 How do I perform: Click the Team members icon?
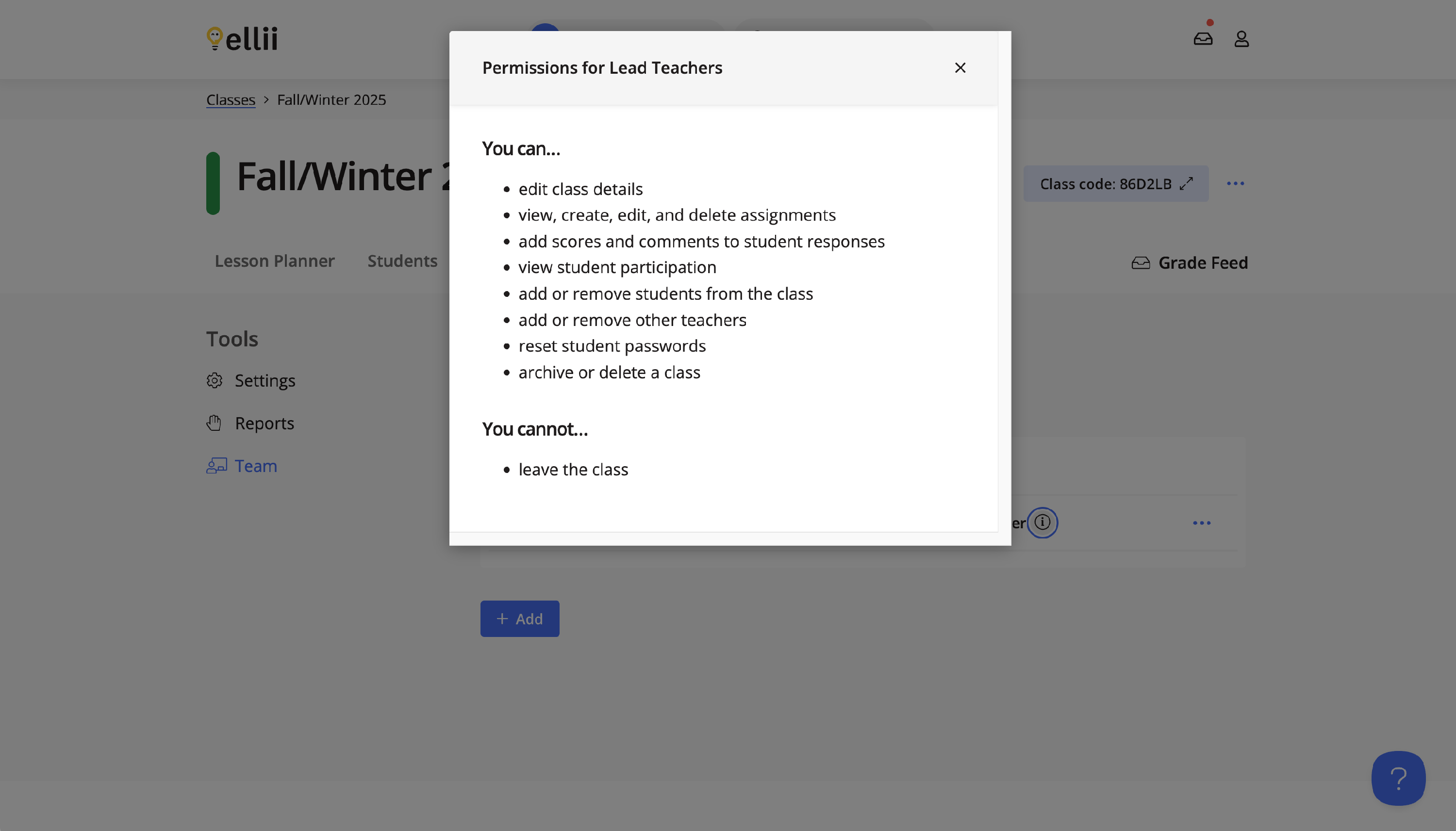point(216,466)
